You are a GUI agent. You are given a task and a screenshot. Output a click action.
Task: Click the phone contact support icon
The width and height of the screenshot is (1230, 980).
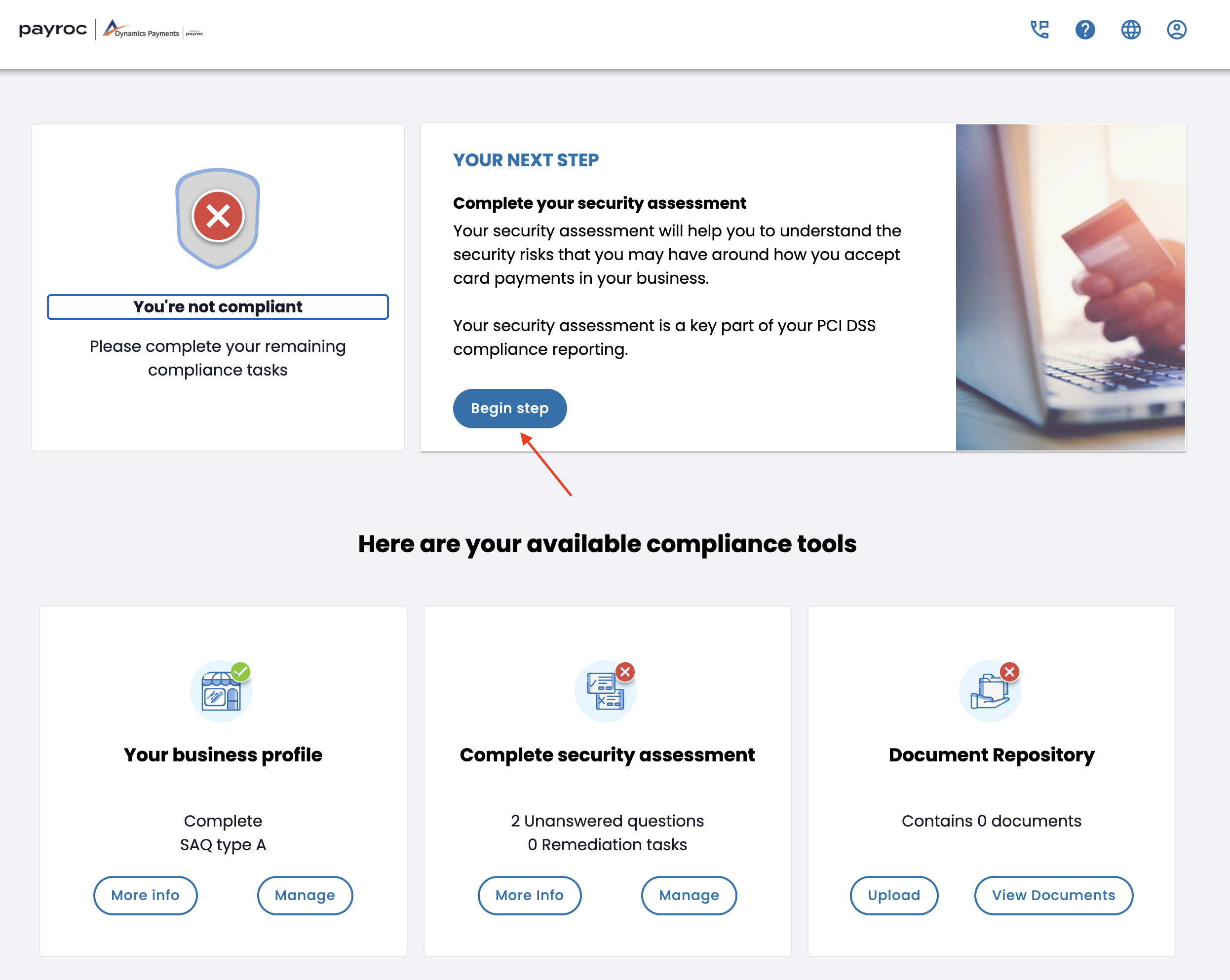[x=1039, y=30]
